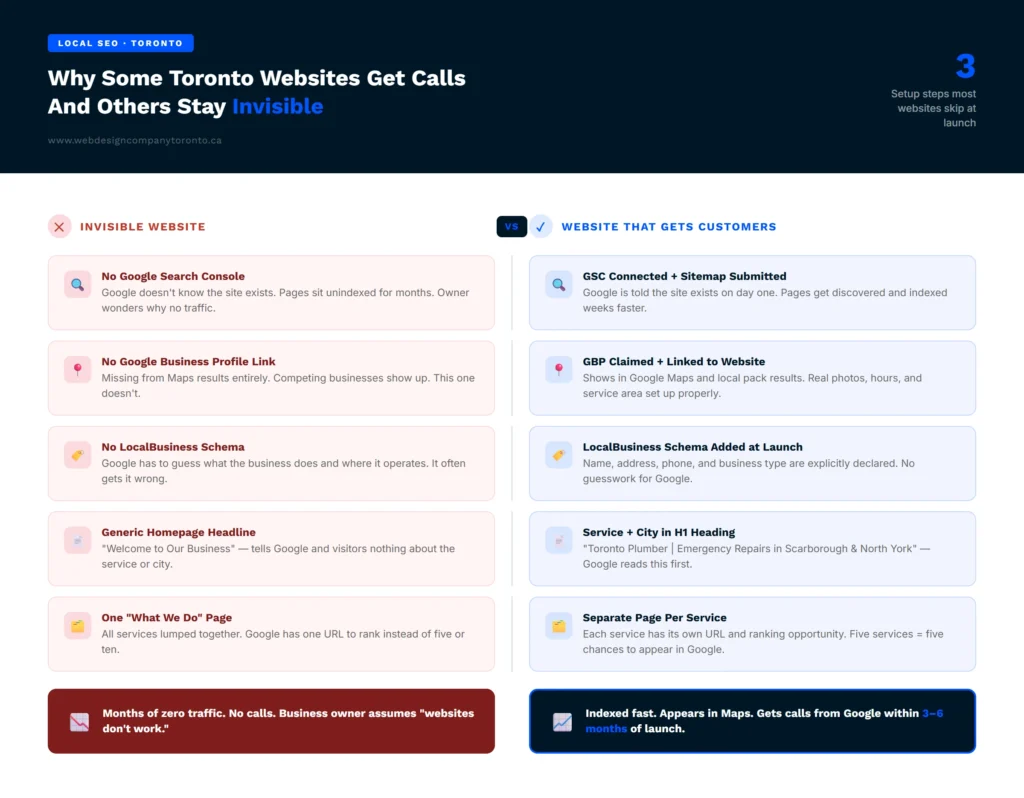Click the "Service + City in H1 Heading" title
This screenshot has height=798, width=1024.
(659, 532)
